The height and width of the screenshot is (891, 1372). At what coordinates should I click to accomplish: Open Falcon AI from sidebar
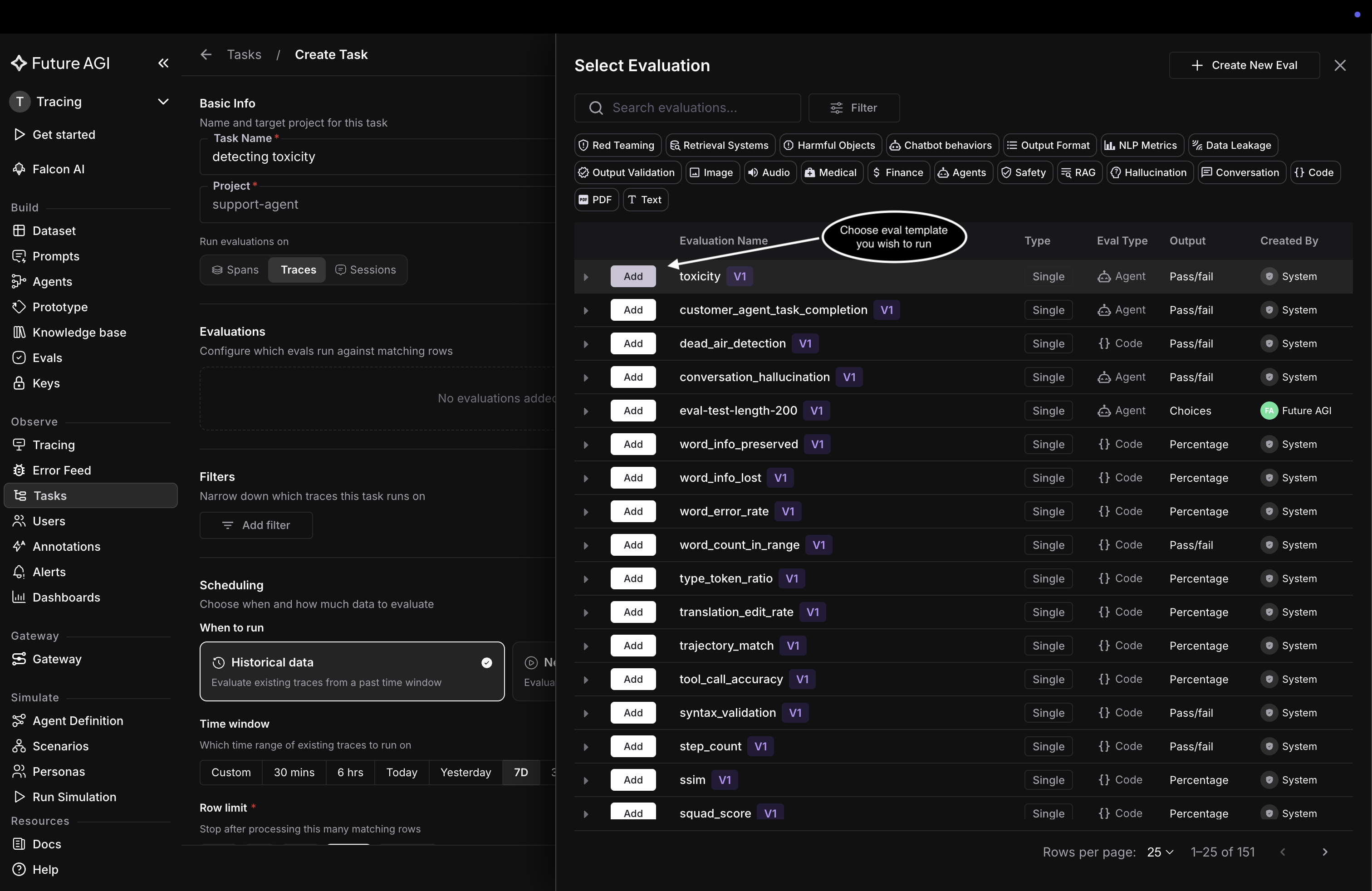(58, 169)
